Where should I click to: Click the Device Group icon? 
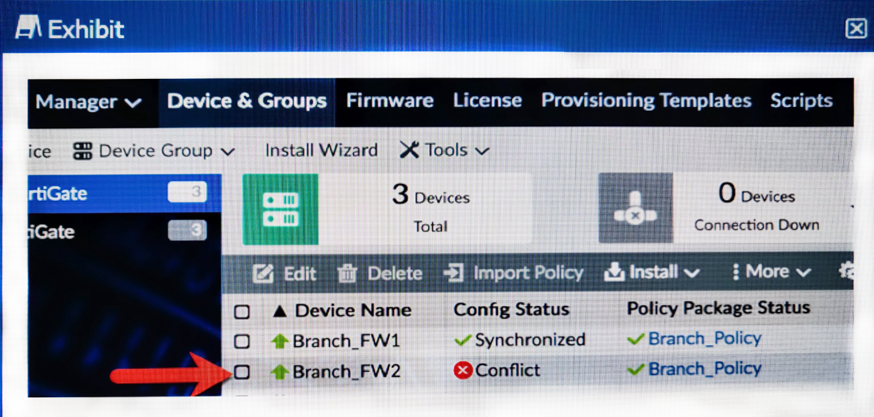pos(82,152)
